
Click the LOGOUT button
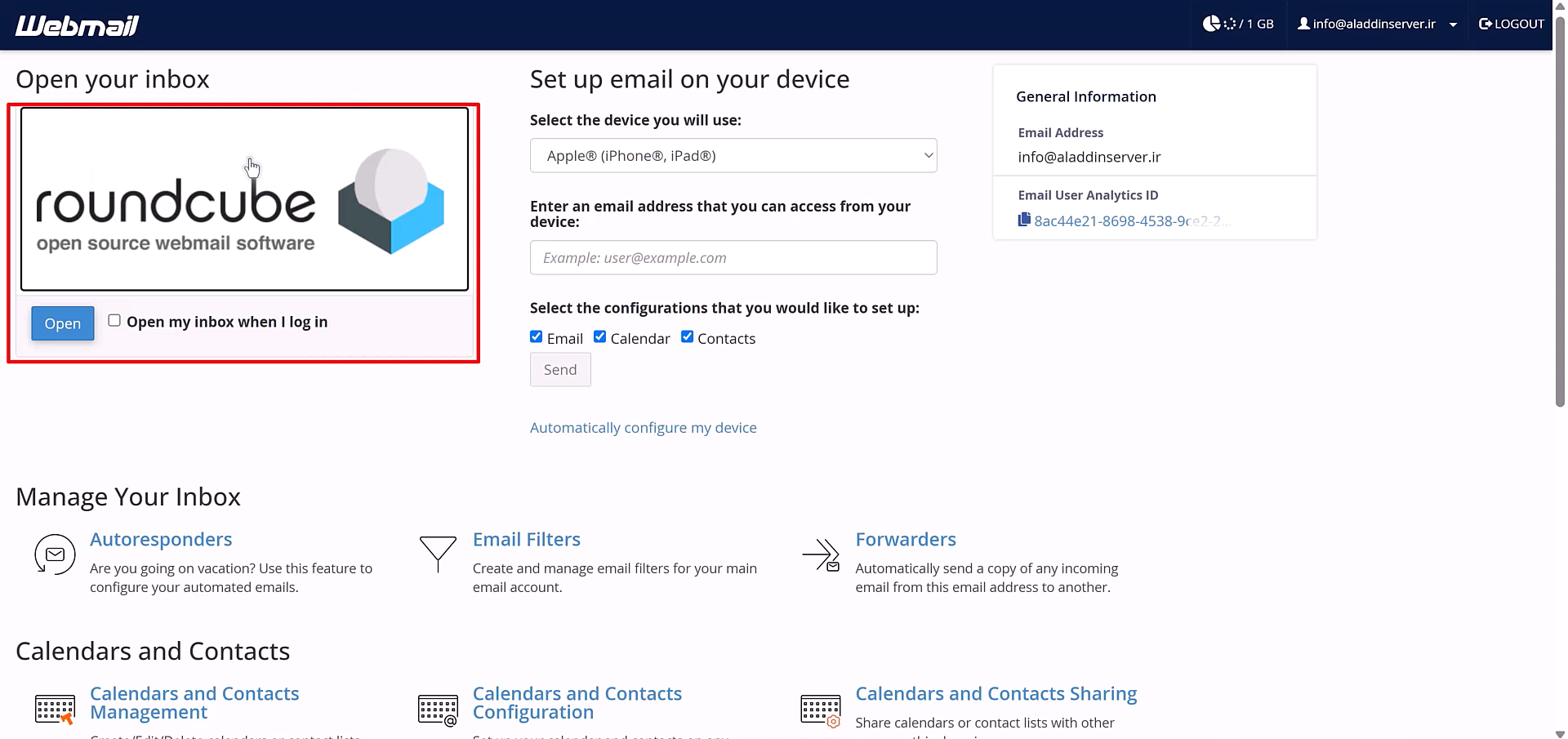[x=1512, y=24]
